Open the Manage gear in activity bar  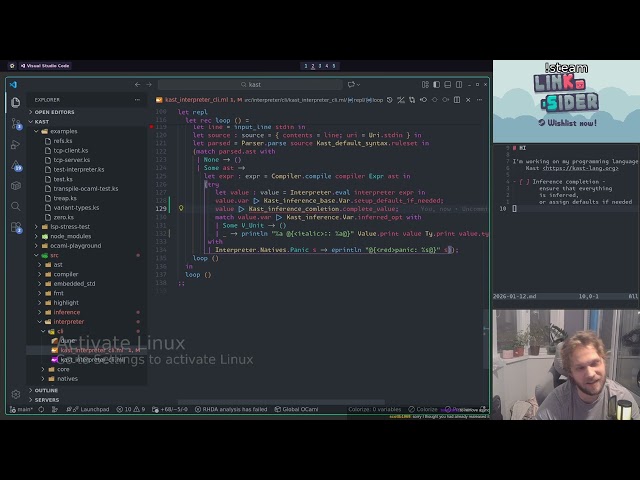(16, 394)
